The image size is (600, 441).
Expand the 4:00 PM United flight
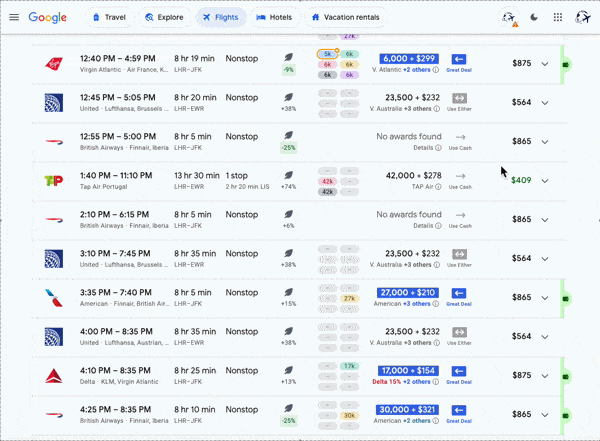point(545,337)
